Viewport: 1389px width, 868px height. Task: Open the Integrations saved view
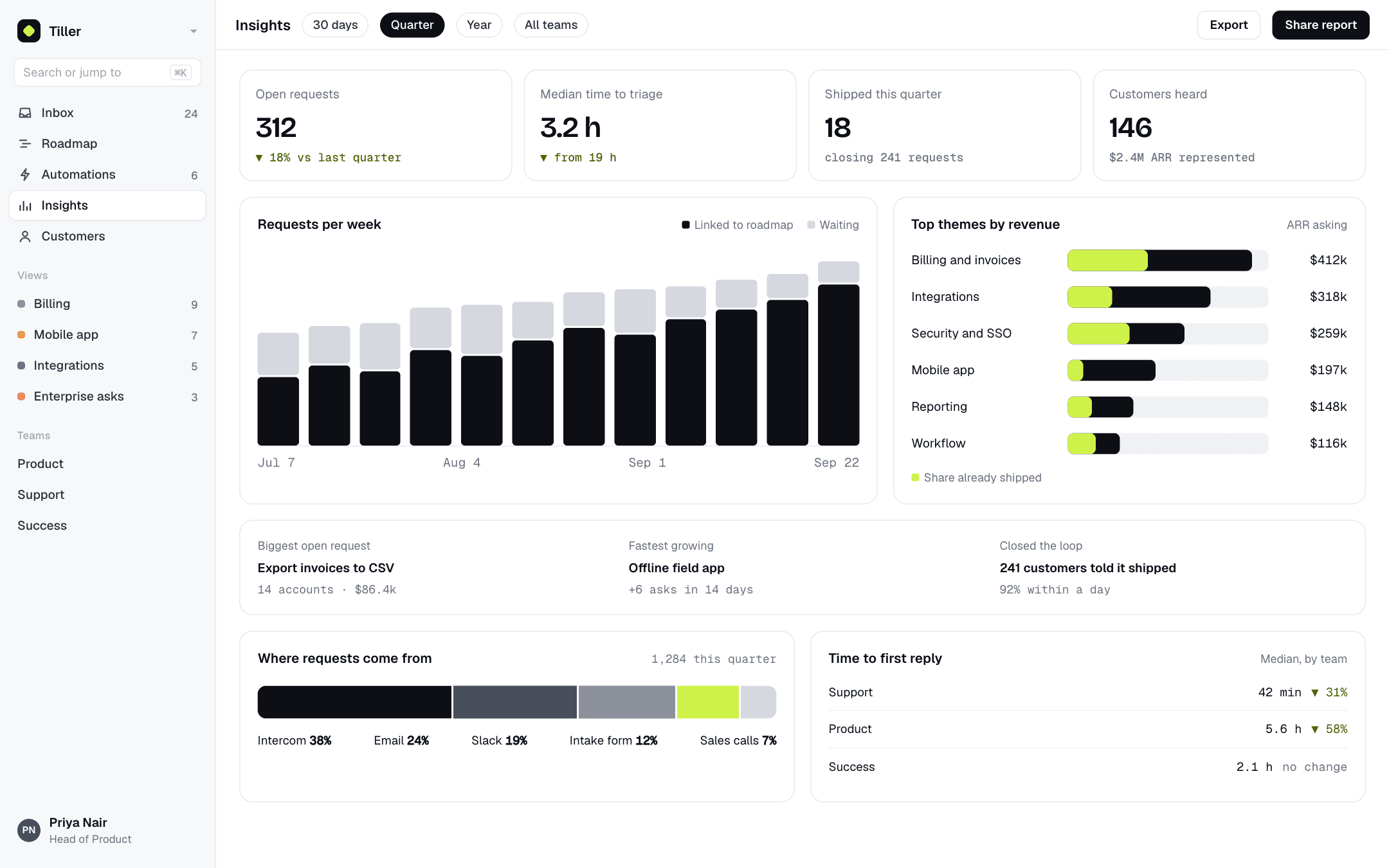[107, 365]
